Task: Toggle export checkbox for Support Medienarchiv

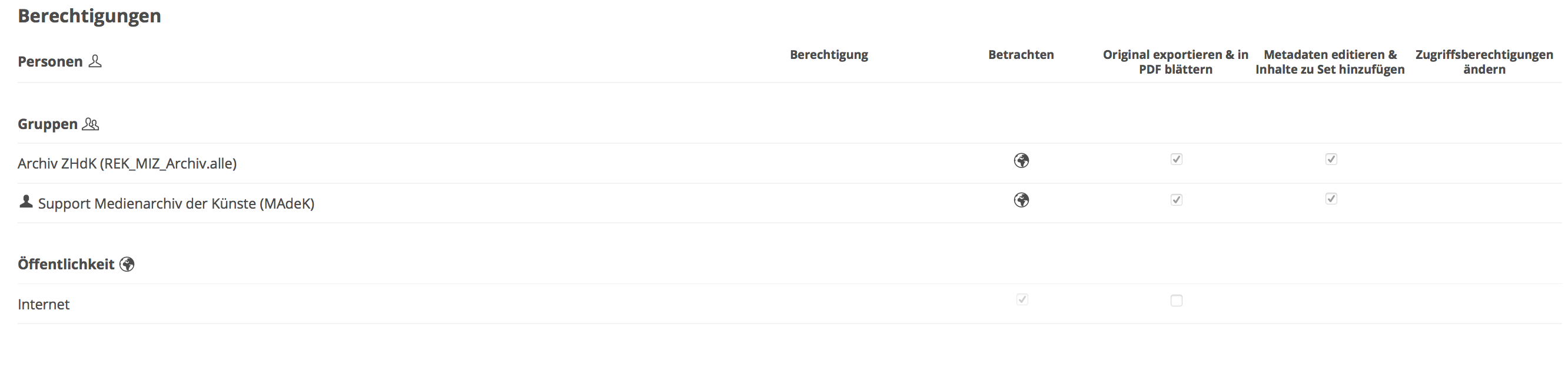Action: tap(1176, 199)
